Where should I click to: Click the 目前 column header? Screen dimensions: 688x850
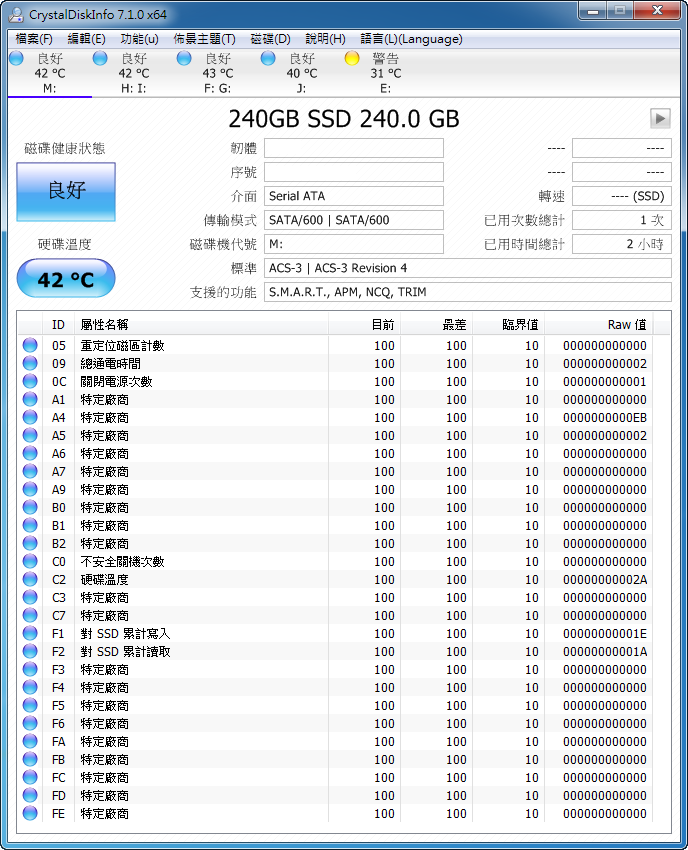(x=364, y=325)
